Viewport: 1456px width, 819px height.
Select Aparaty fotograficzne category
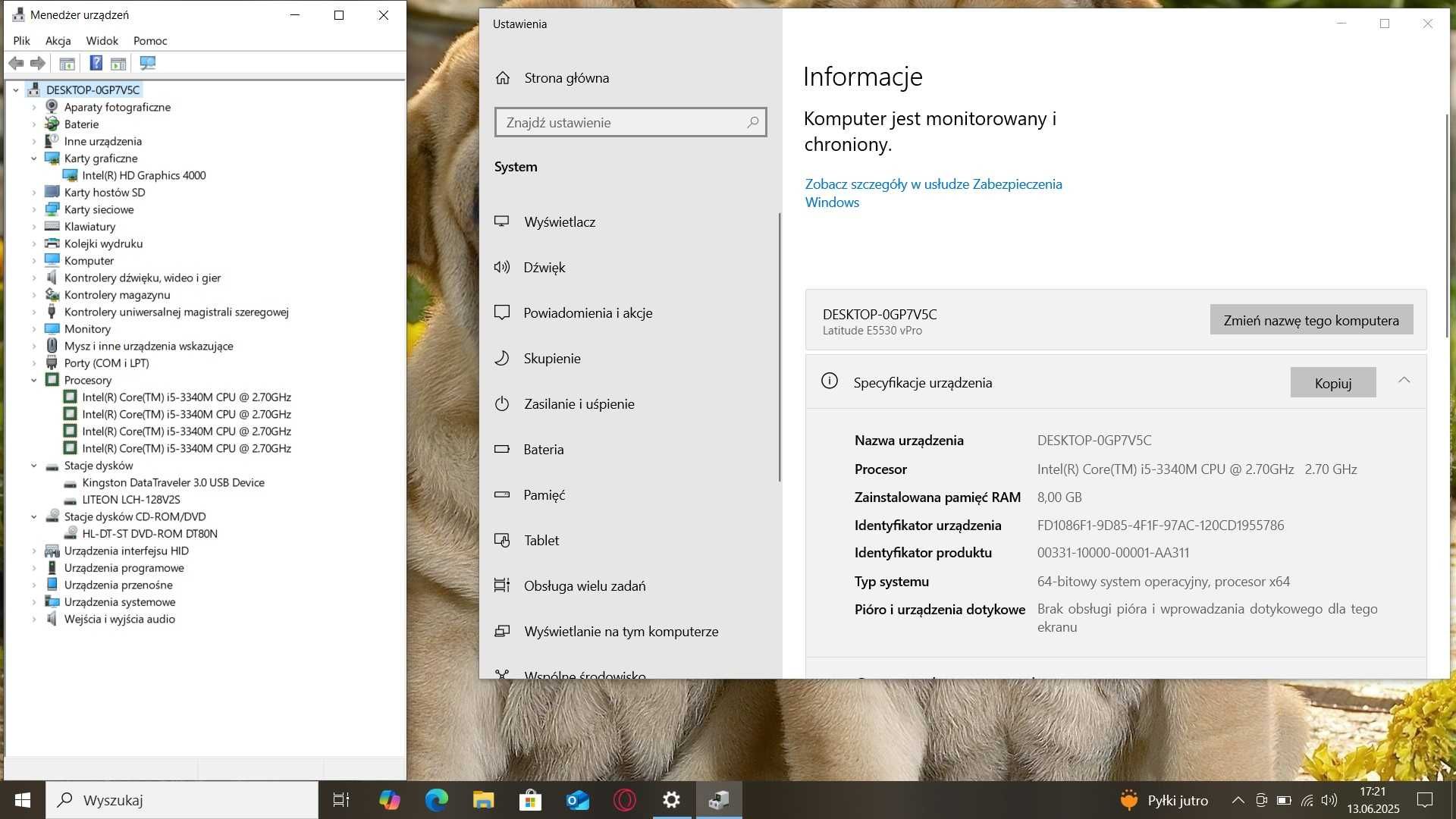(118, 107)
